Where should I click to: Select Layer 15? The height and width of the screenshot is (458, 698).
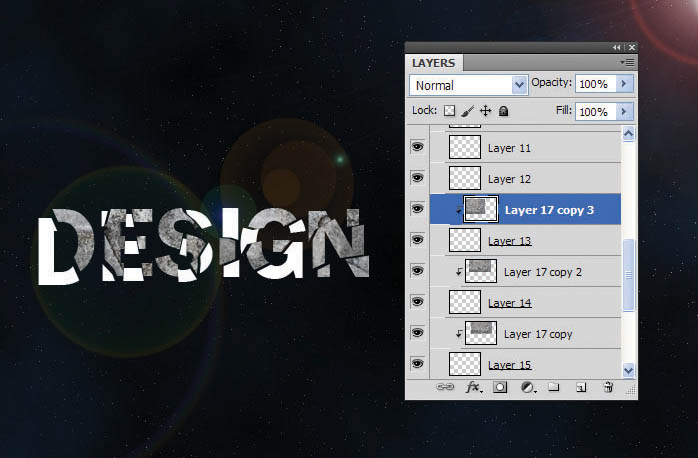pyautogui.click(x=525, y=364)
